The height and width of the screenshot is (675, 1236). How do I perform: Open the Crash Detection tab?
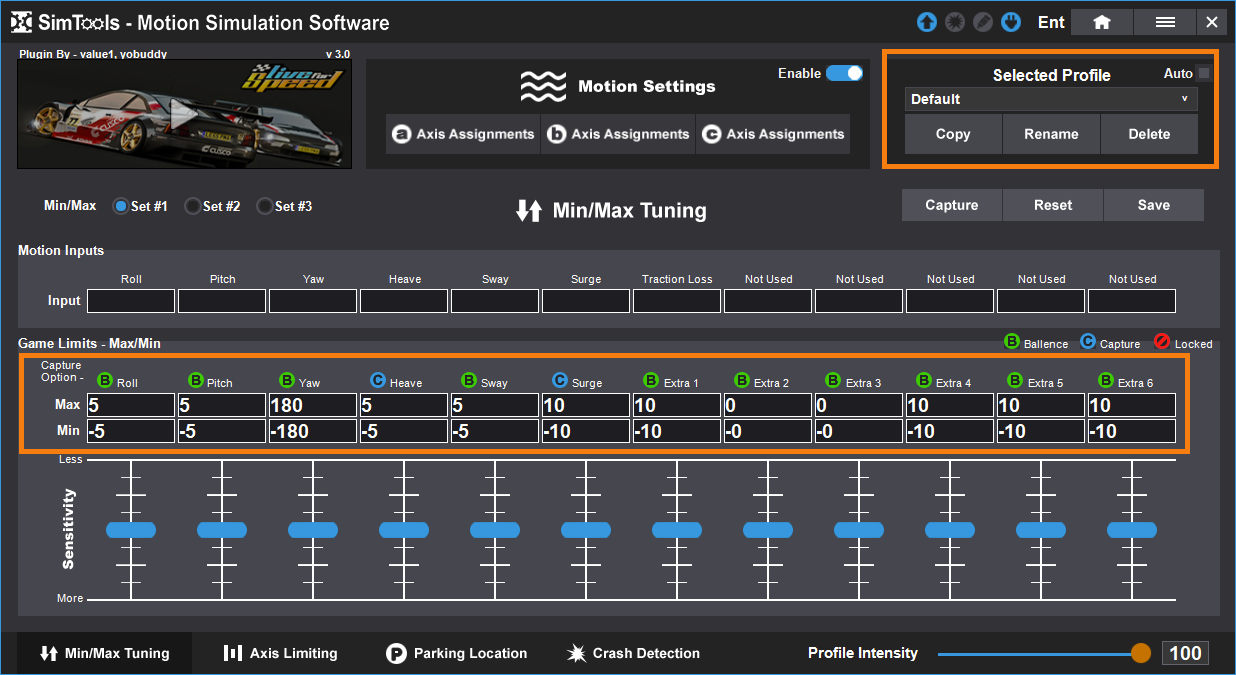[x=633, y=653]
